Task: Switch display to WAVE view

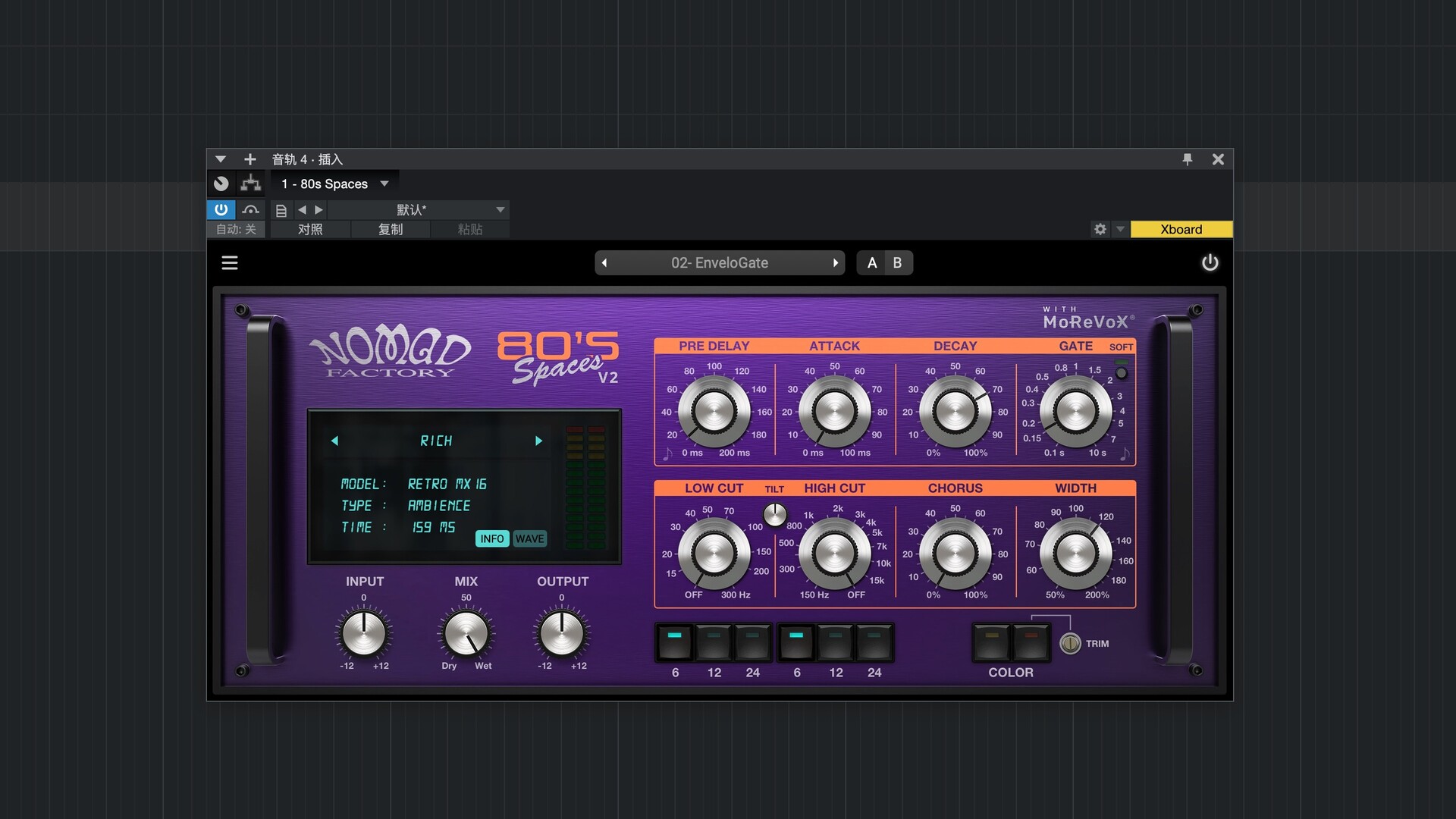Action: coord(529,538)
